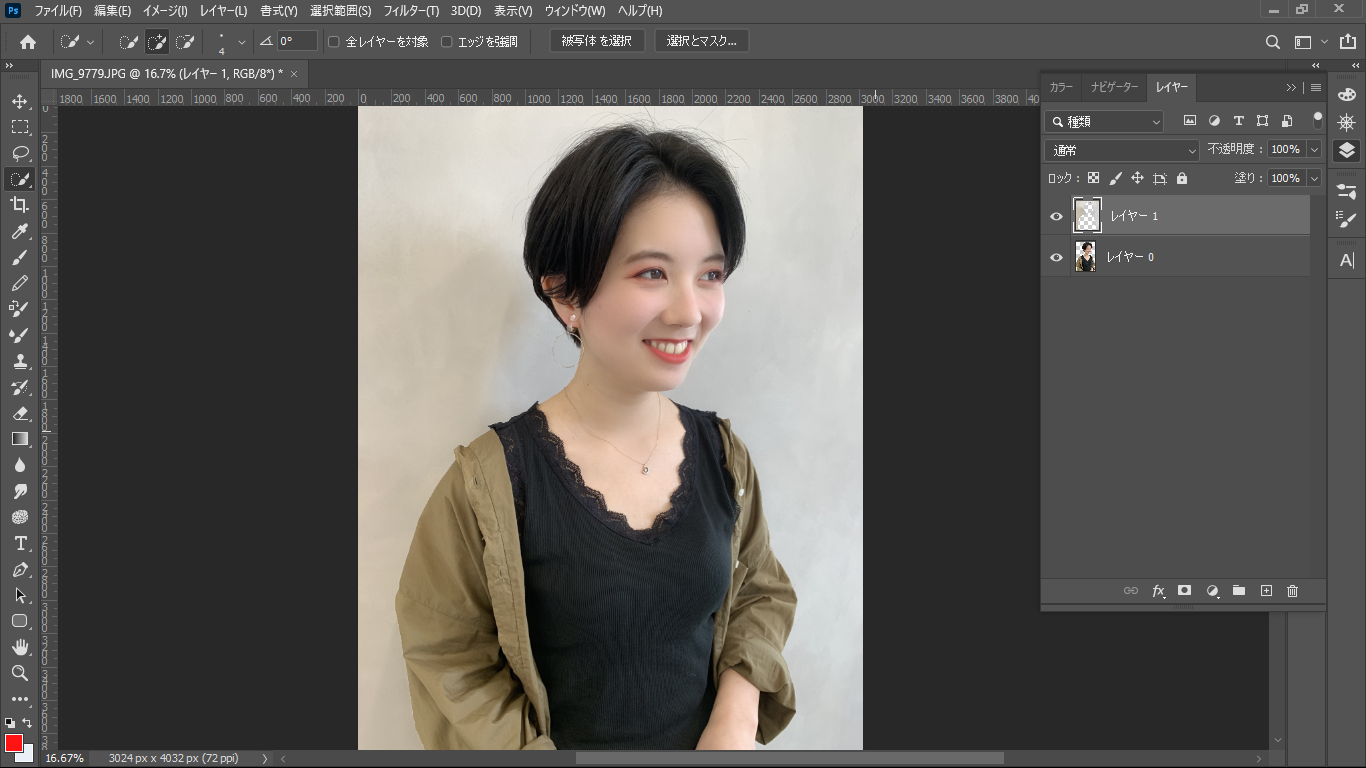This screenshot has height=768, width=1366.
Task: Select the Eyedropper tool
Action: [x=20, y=231]
